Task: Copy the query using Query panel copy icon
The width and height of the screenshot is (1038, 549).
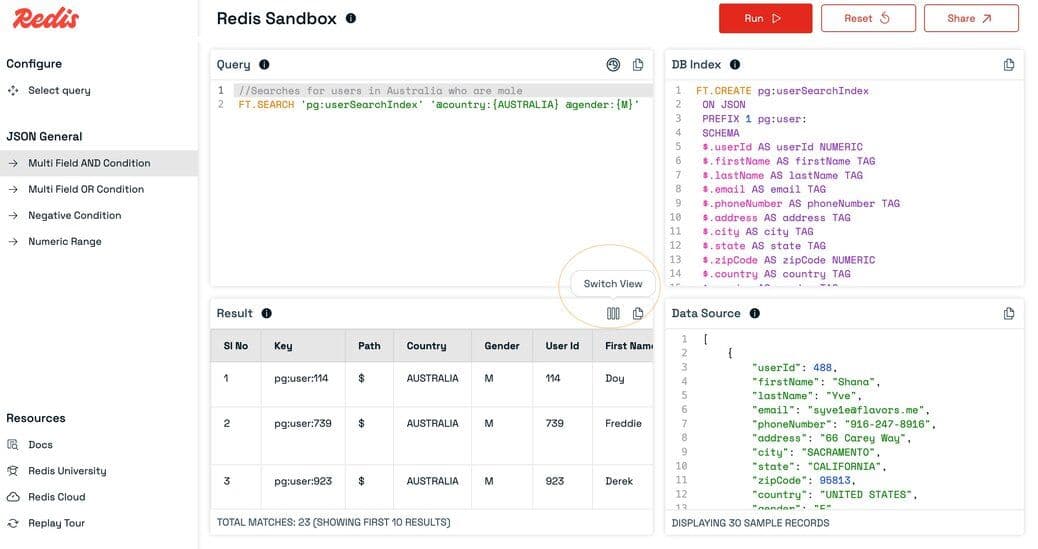Action: pos(638,65)
